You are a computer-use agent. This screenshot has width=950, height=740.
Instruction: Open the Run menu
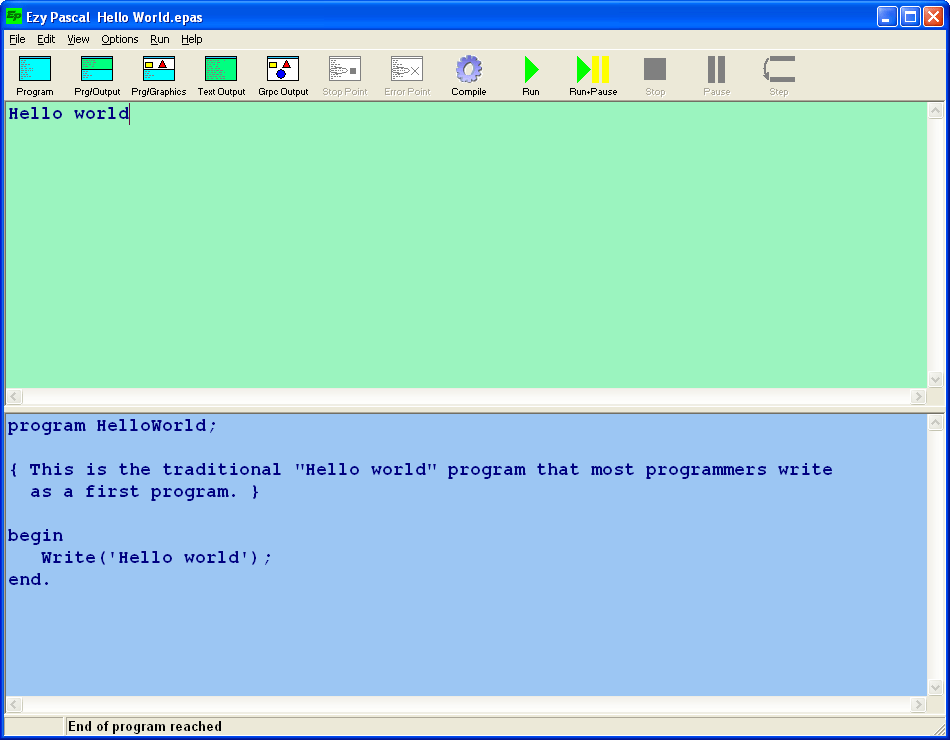(159, 39)
